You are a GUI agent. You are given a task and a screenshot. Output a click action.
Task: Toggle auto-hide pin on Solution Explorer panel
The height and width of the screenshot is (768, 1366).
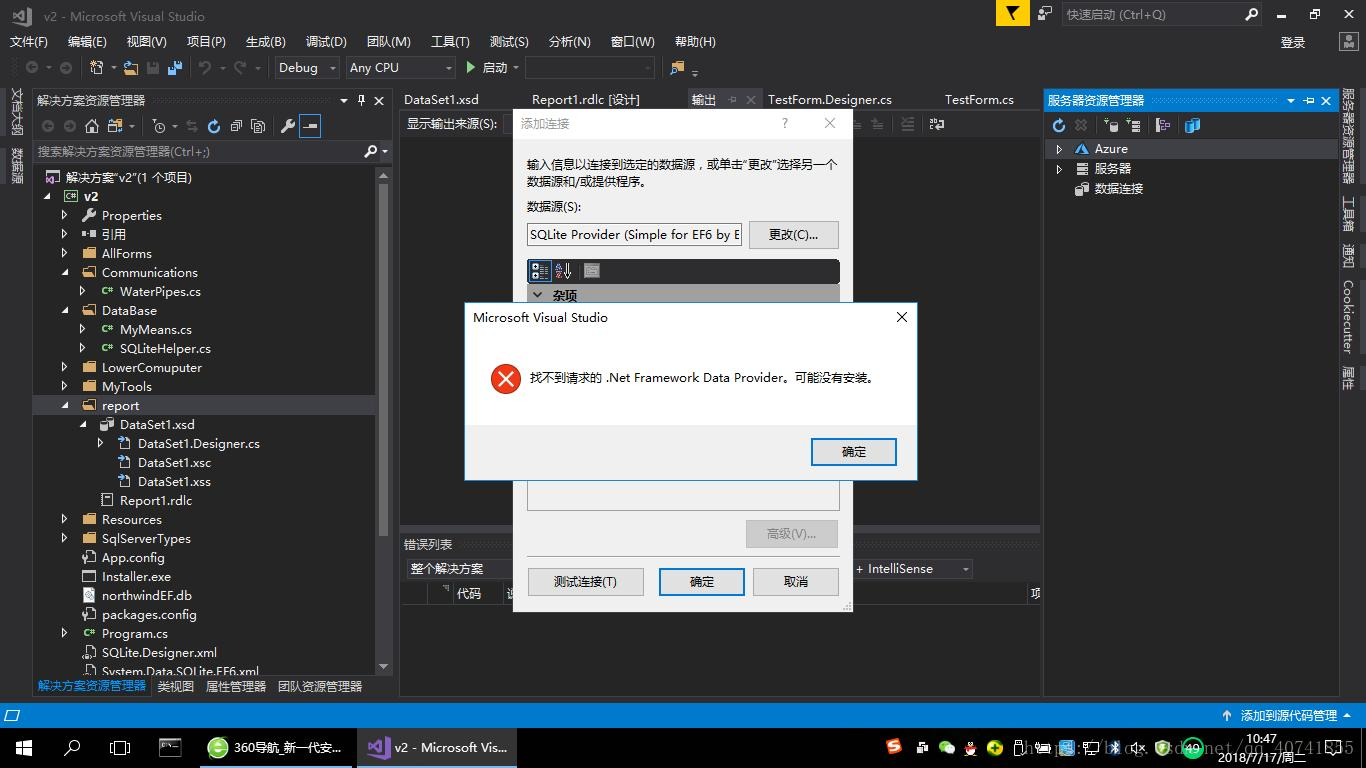[x=362, y=101]
